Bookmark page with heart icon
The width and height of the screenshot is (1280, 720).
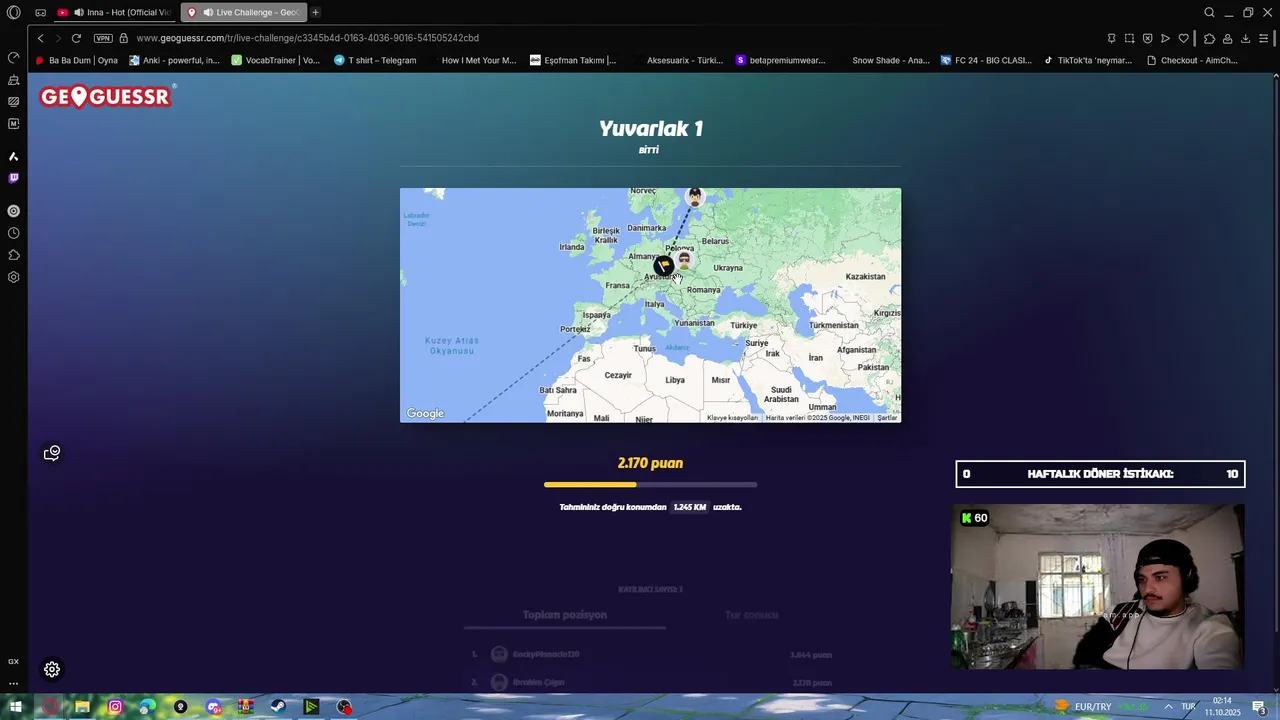[1183, 38]
